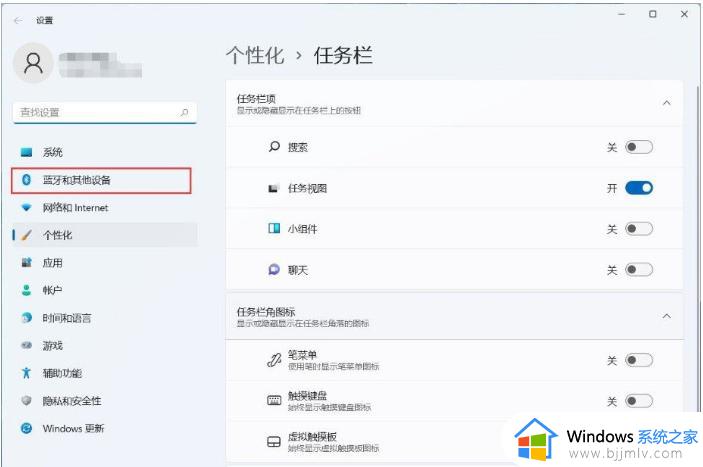Click the 系统 monitor icon in the sidebar
The width and height of the screenshot is (703, 467).
pyautogui.click(x=26, y=152)
